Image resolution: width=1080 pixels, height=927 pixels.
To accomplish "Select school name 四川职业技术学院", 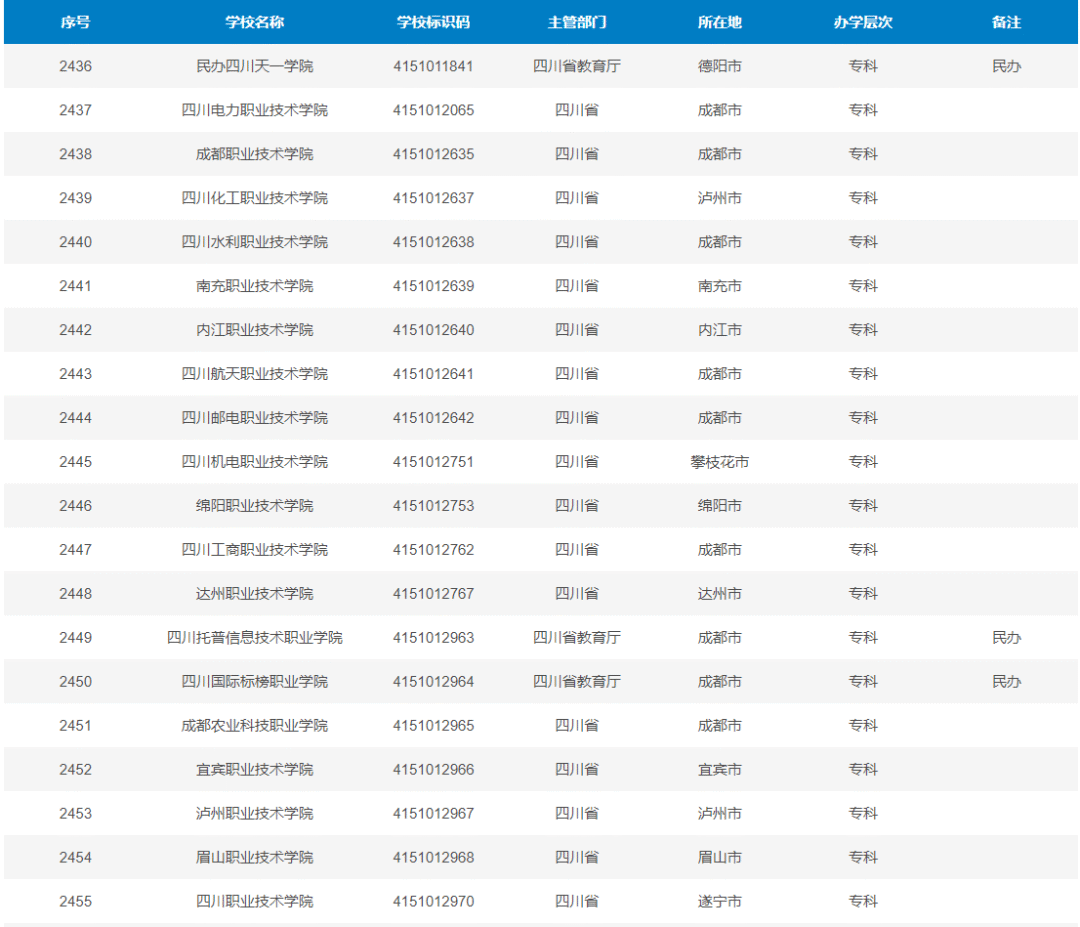I will point(254,902).
